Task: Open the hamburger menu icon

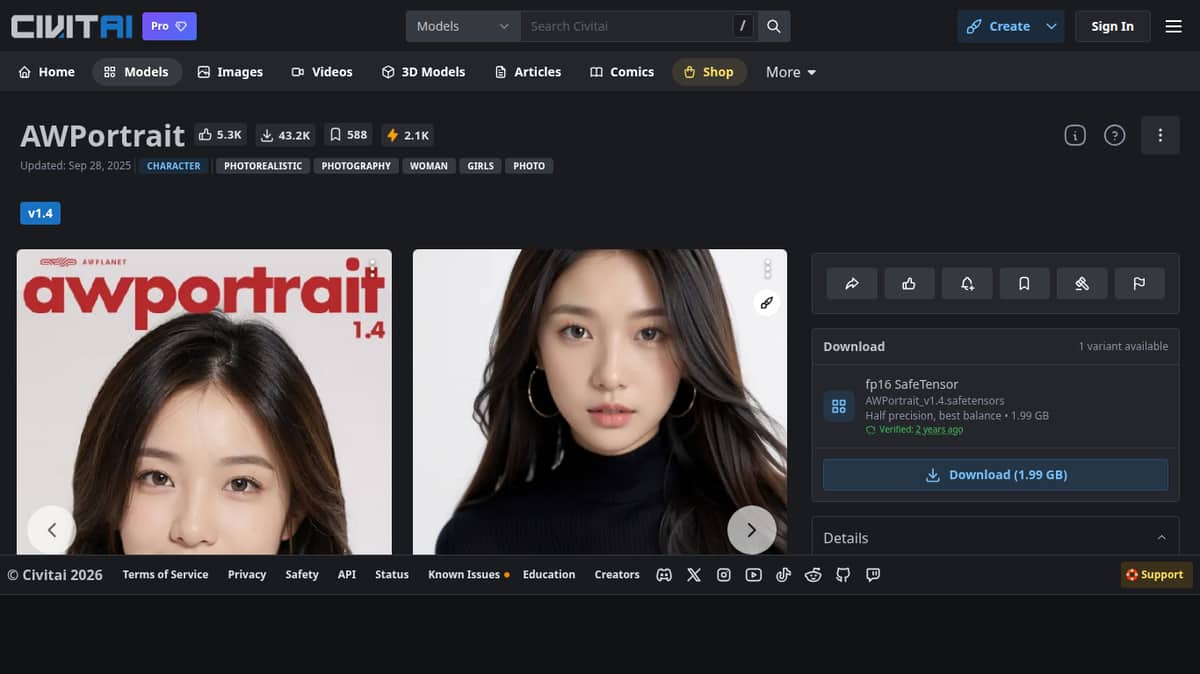Action: [x=1174, y=26]
